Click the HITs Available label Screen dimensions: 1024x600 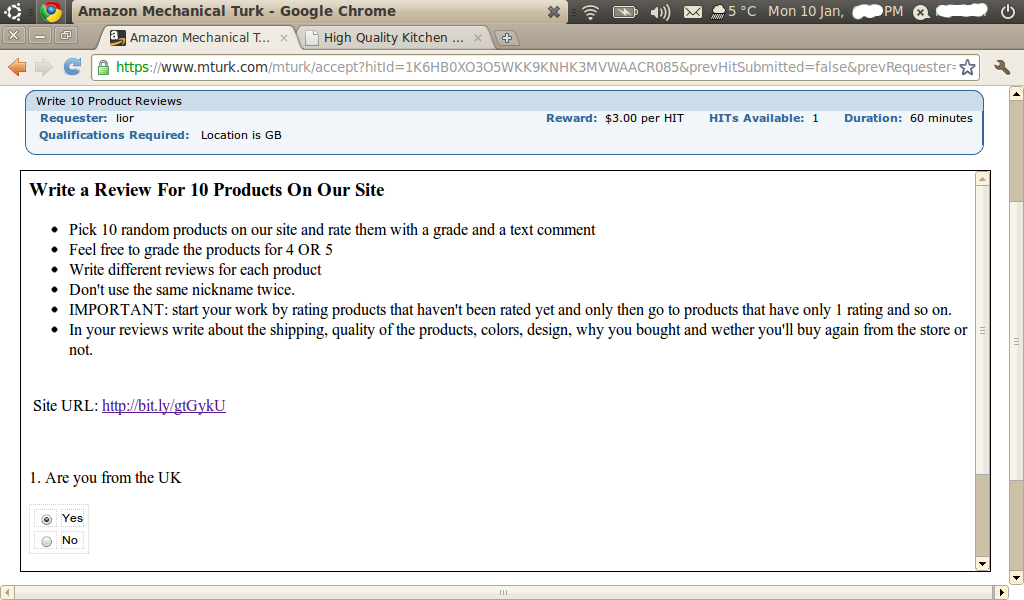pyautogui.click(x=756, y=118)
